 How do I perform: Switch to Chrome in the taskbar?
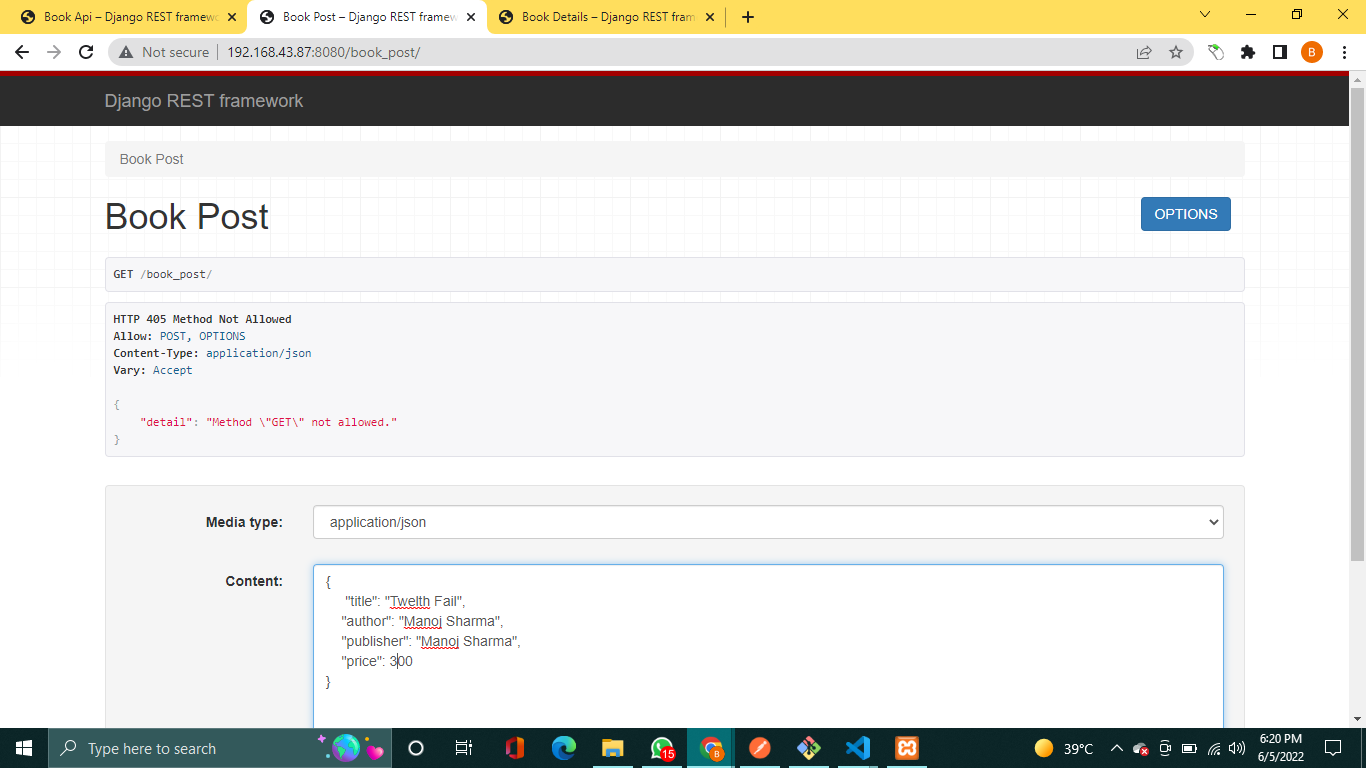(711, 748)
